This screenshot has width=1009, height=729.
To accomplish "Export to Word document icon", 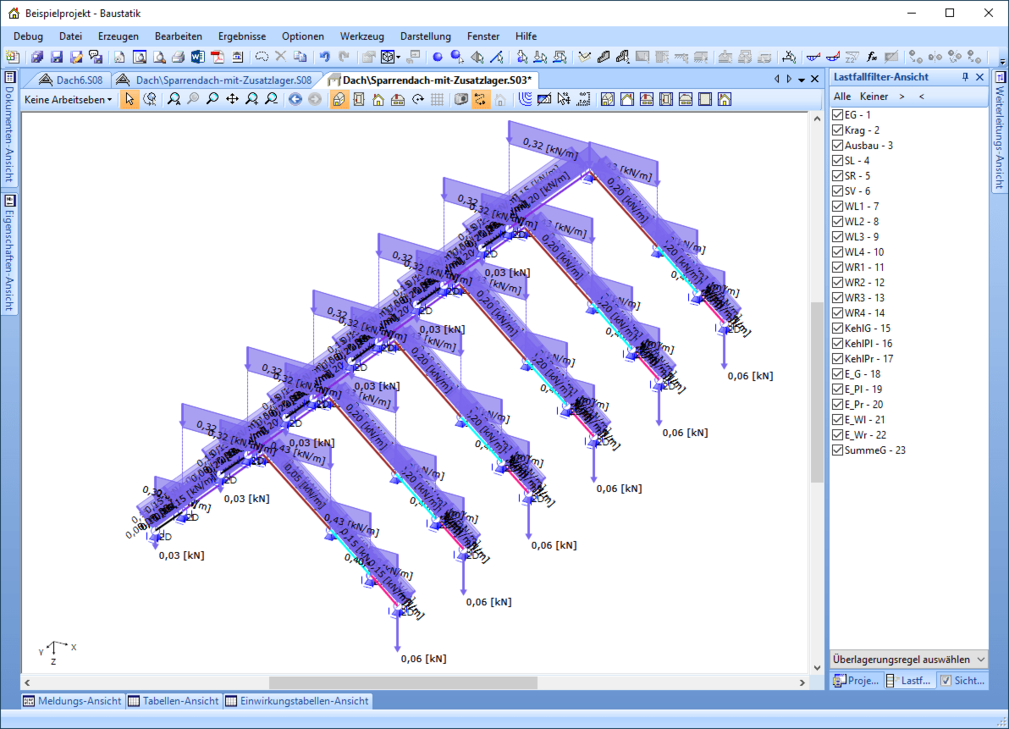I will click(x=197, y=57).
